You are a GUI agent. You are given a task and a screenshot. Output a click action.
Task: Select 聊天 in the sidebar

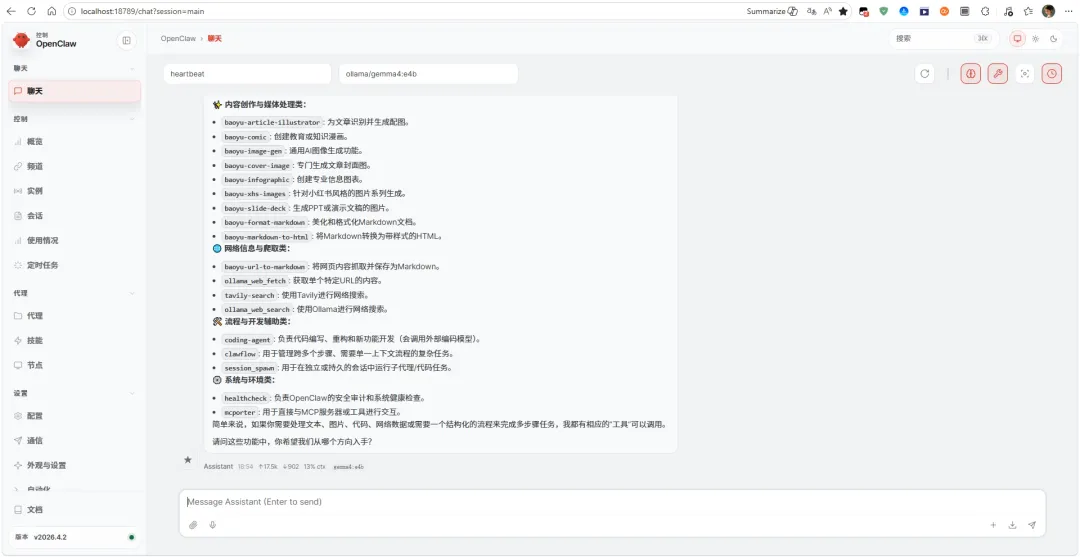point(74,91)
